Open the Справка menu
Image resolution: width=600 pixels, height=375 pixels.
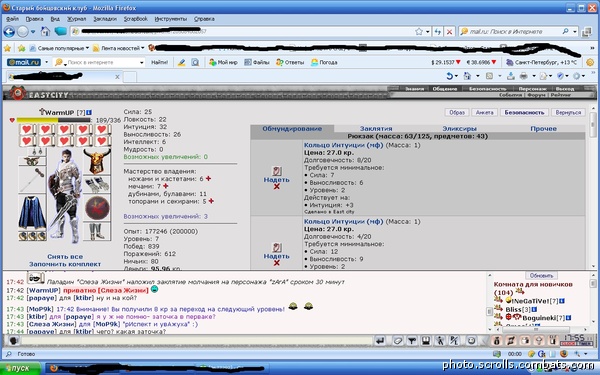(204, 19)
